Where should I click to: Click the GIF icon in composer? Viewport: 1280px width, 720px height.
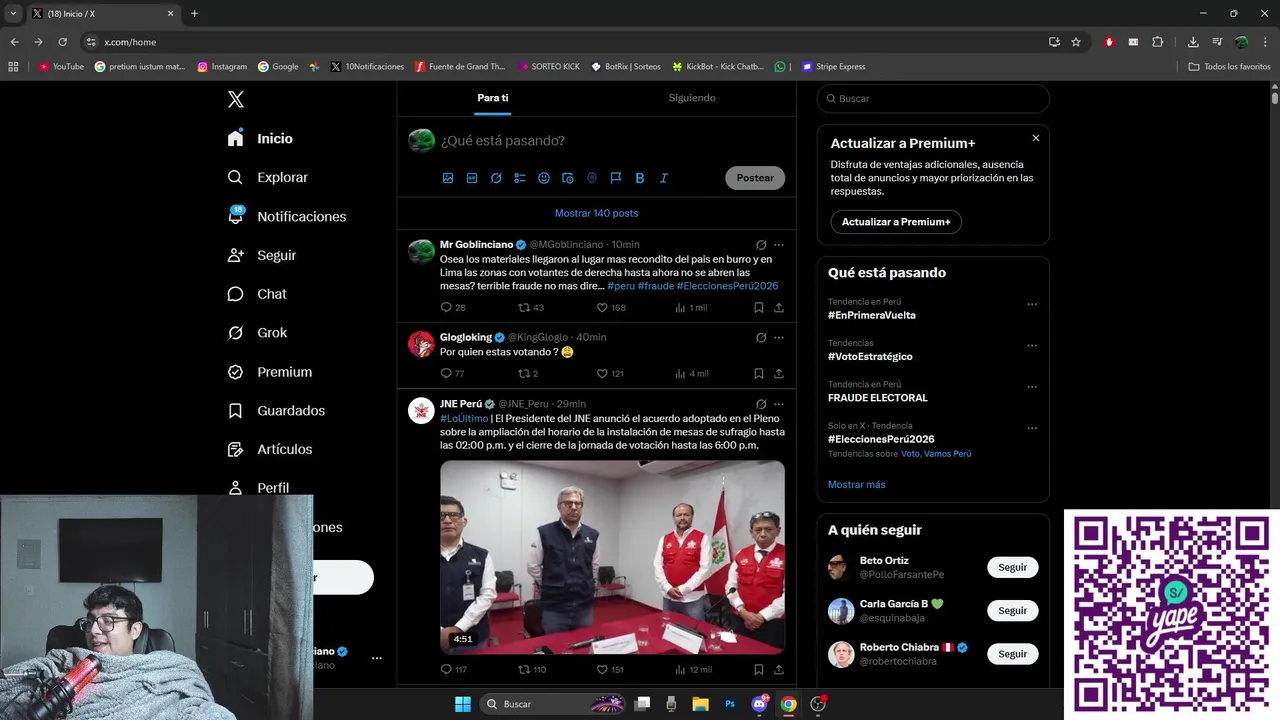point(472,178)
